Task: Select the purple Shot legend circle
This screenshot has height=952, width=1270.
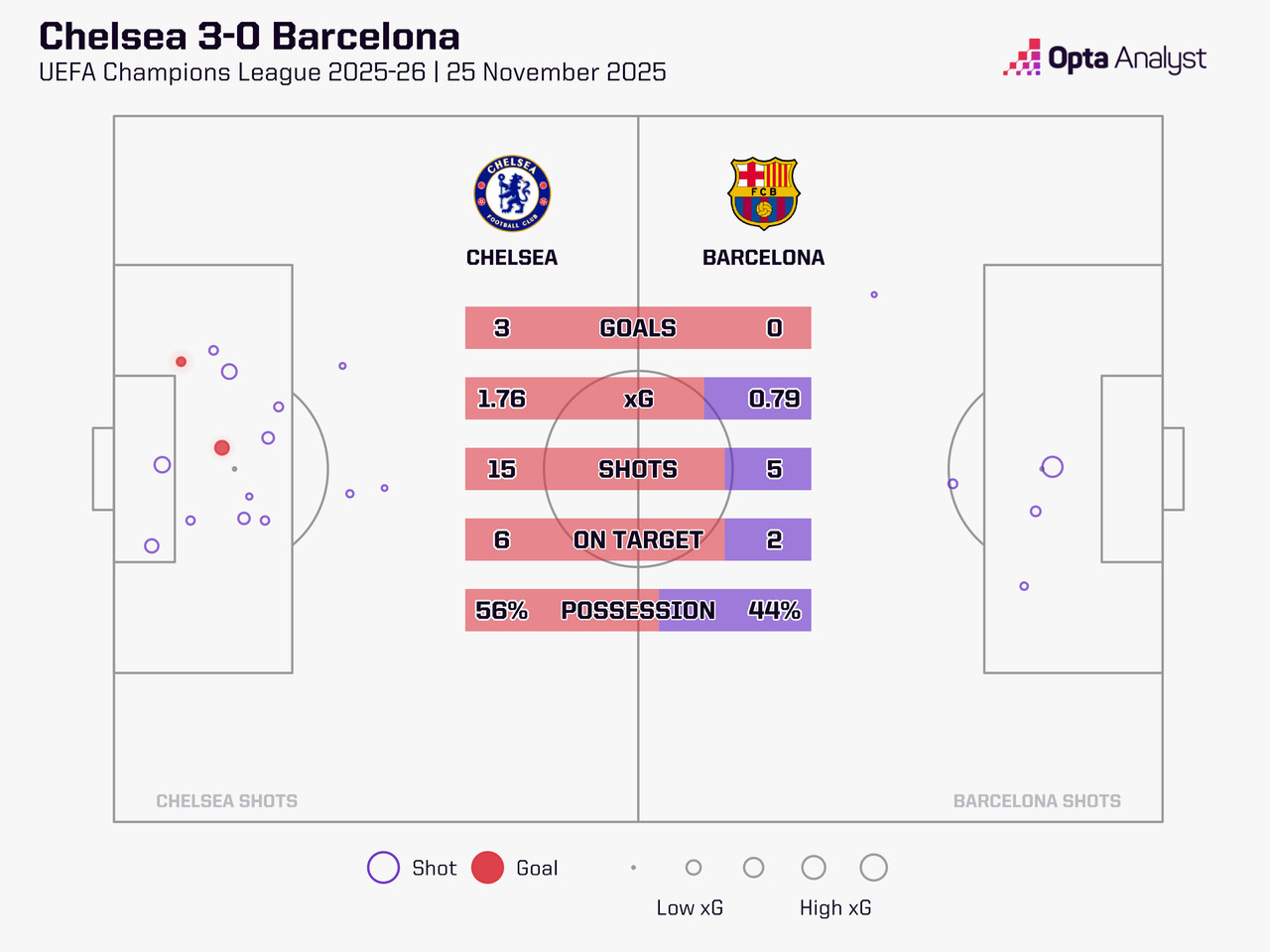Action: 383,868
